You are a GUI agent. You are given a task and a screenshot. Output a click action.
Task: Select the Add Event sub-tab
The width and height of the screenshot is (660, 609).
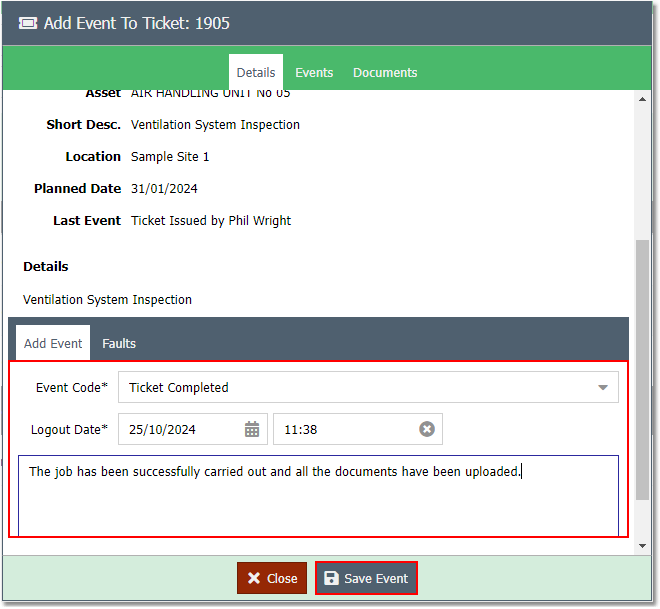tap(53, 343)
